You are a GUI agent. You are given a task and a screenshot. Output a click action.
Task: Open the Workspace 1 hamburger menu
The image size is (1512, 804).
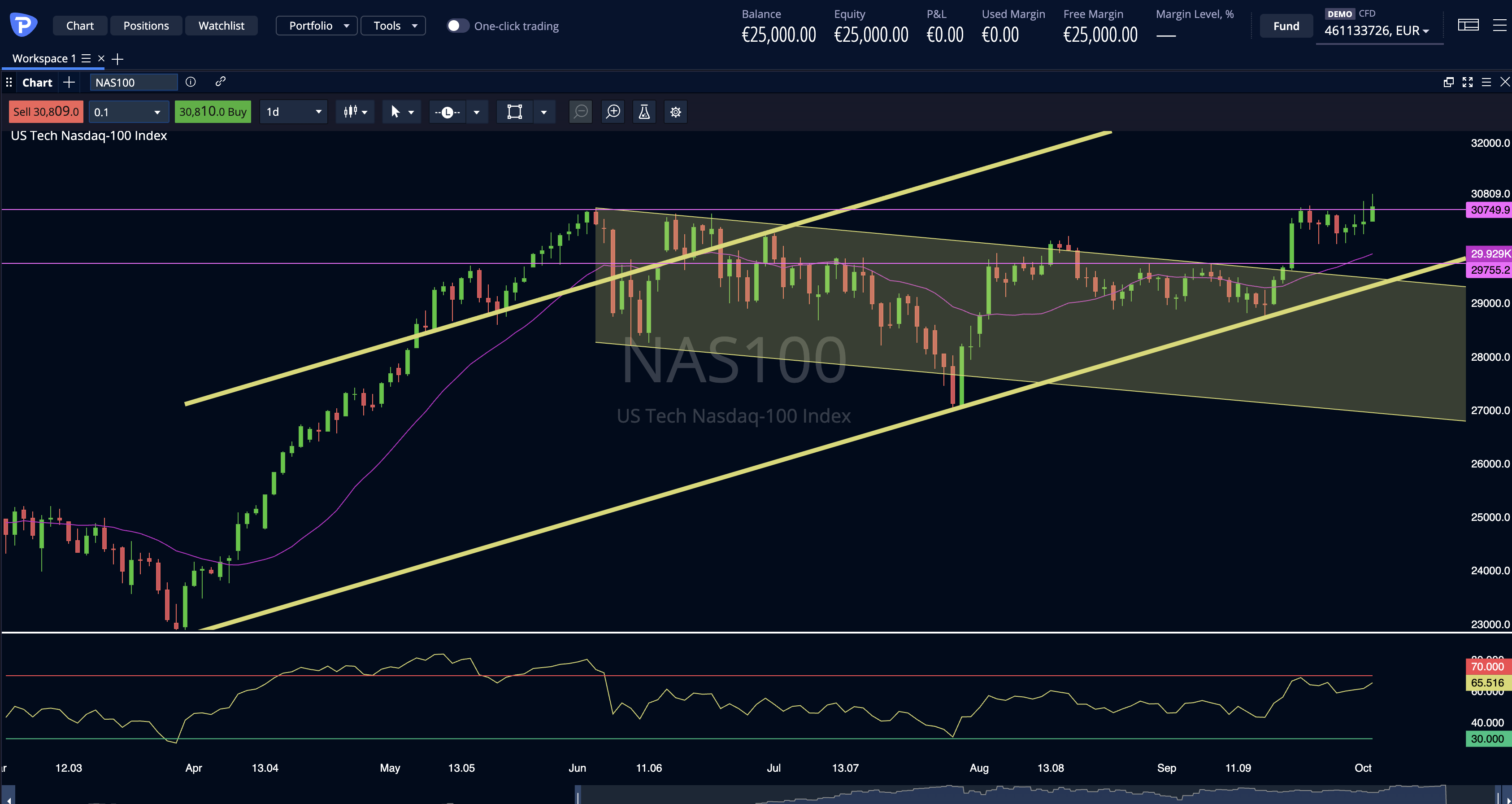[86, 59]
